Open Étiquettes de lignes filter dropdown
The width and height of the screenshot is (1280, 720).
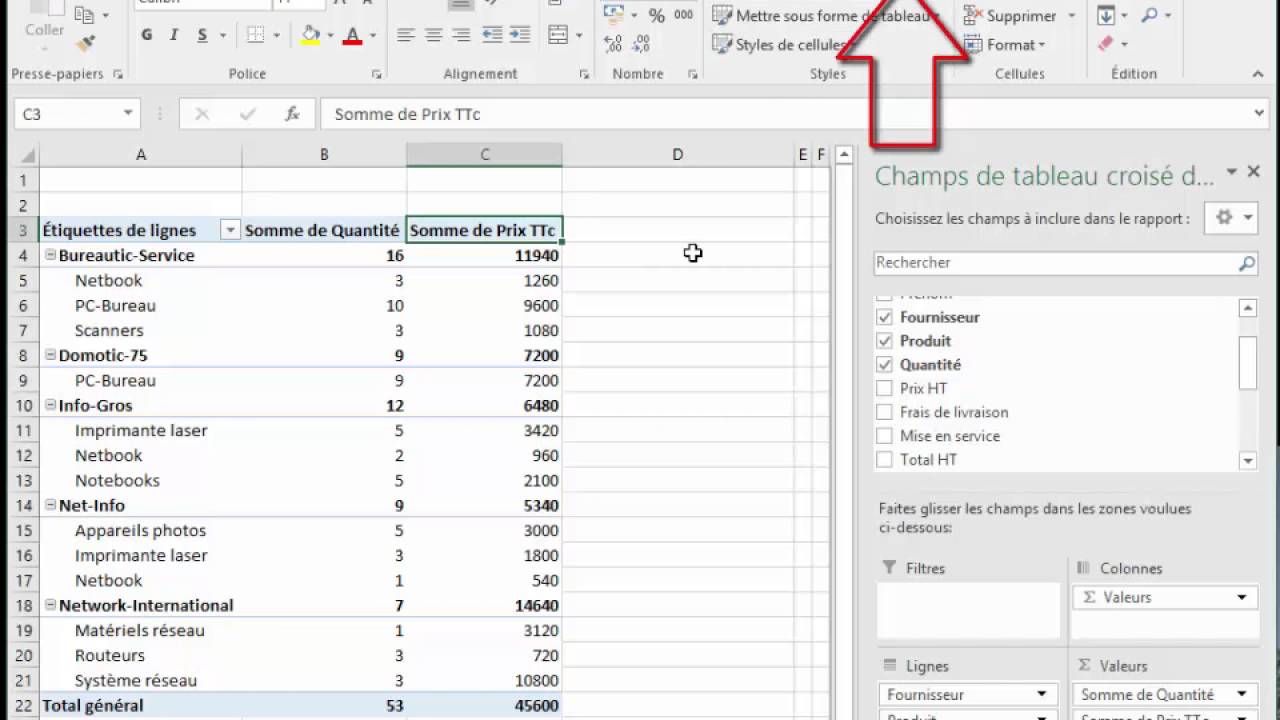230,230
